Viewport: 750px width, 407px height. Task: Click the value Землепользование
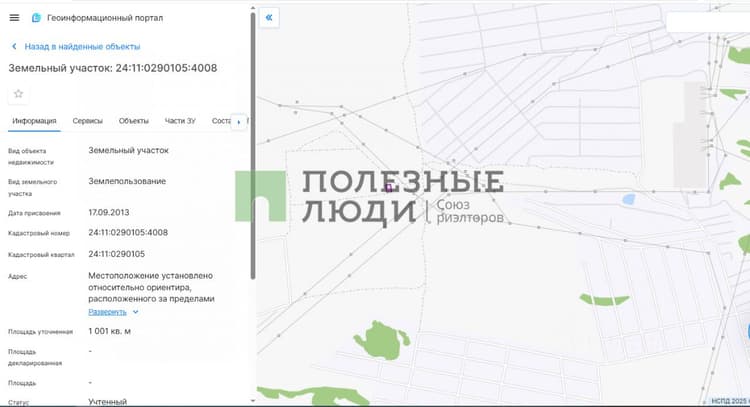click(127, 181)
